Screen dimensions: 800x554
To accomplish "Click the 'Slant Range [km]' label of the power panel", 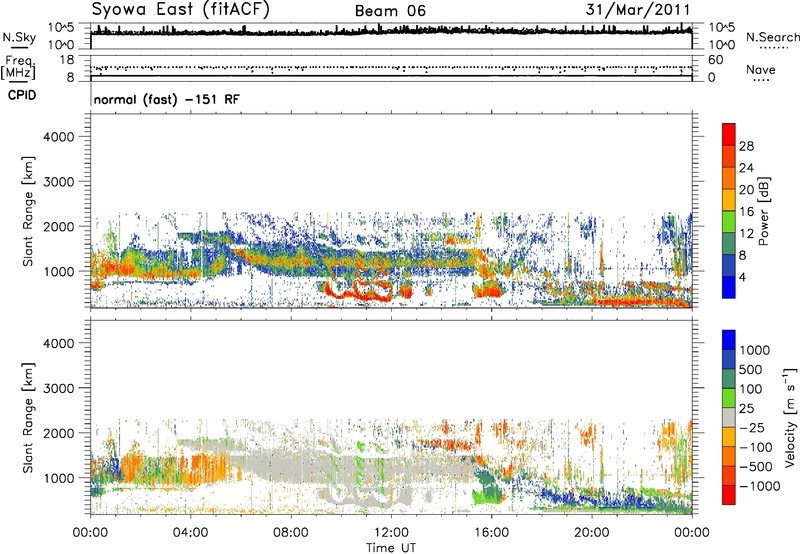I will (28, 211).
